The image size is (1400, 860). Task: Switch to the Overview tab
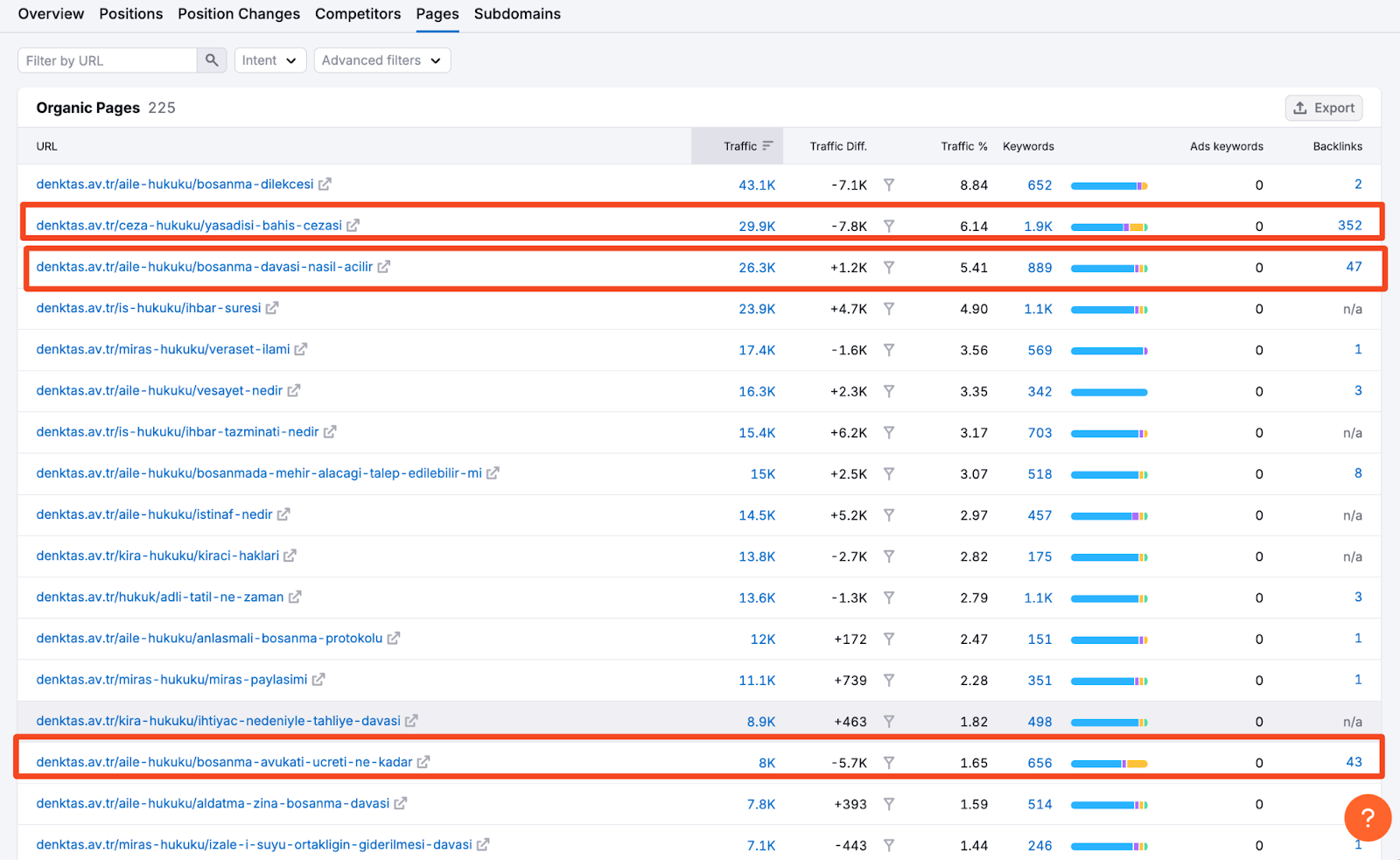pos(51,14)
